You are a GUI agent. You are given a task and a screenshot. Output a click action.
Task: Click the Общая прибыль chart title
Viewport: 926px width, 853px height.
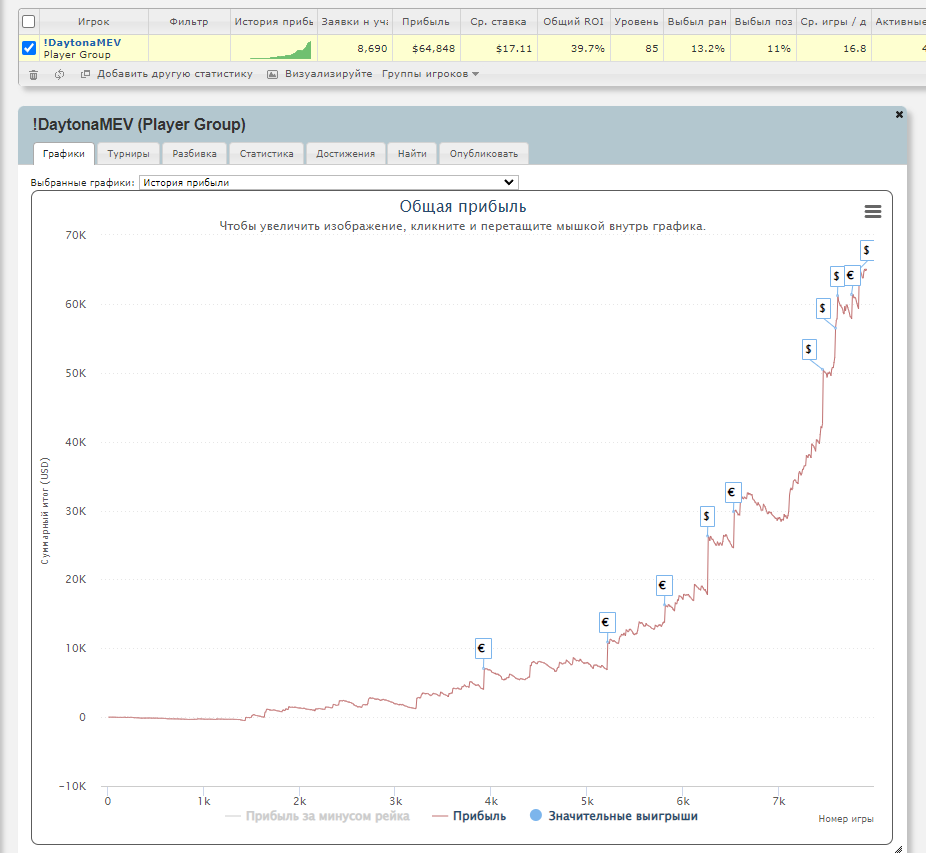pyautogui.click(x=463, y=206)
